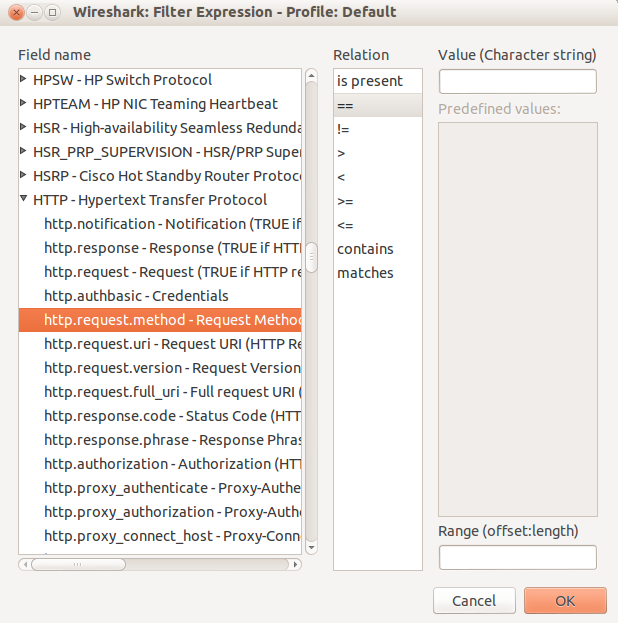Select the HSRP Cisco Hot Standby Router row

pyautogui.click(x=160, y=176)
